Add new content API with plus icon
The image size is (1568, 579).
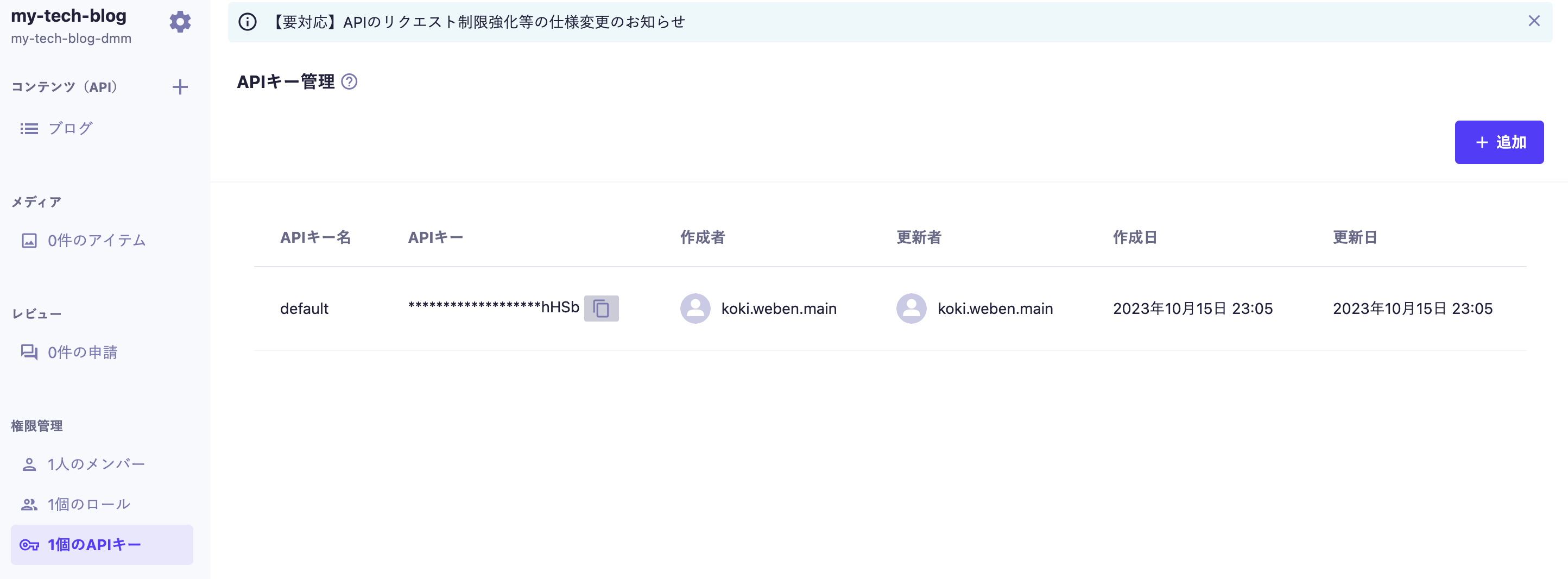pos(180,87)
